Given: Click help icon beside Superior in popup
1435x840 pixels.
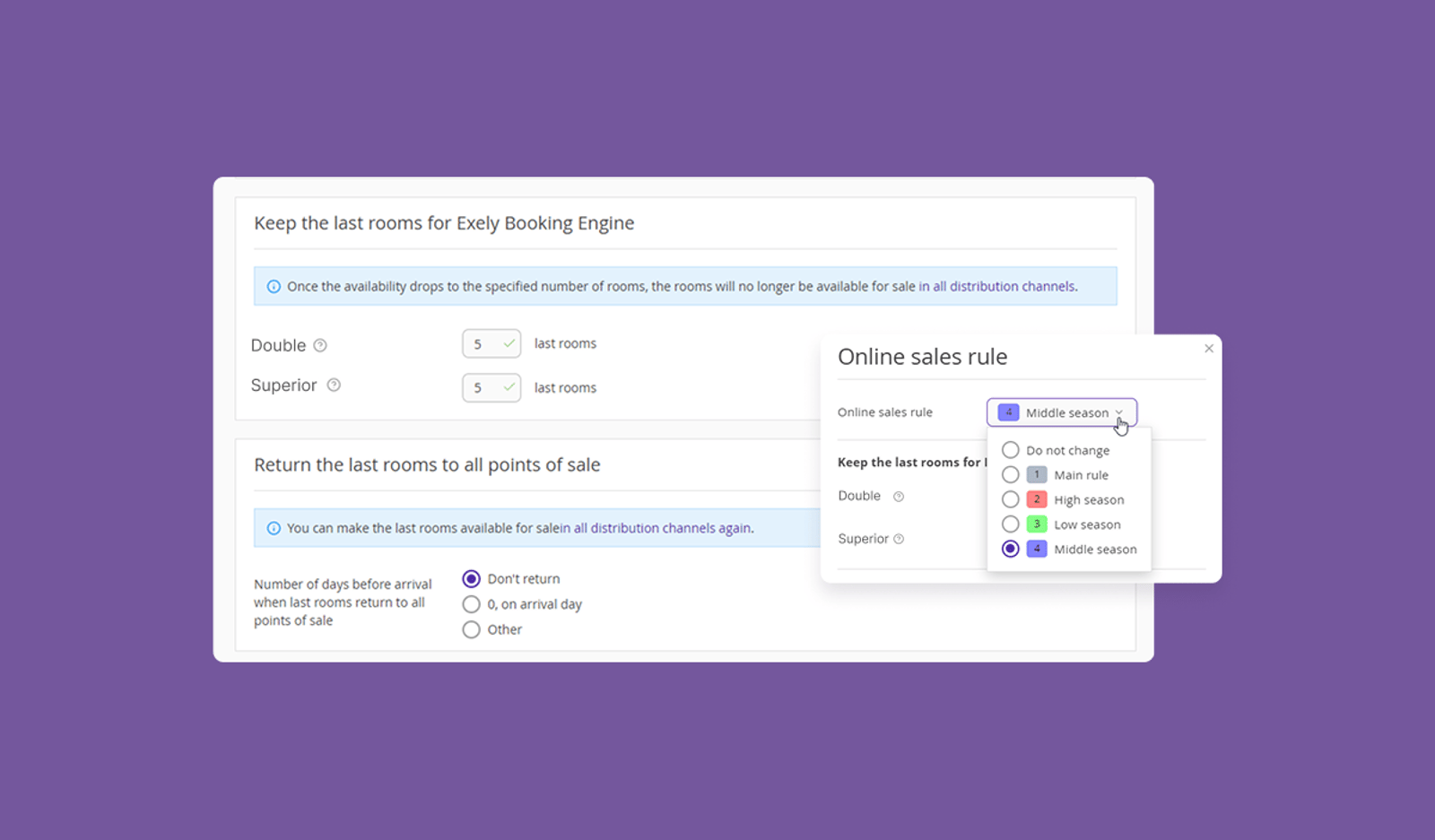Looking at the screenshot, I should pos(899,539).
